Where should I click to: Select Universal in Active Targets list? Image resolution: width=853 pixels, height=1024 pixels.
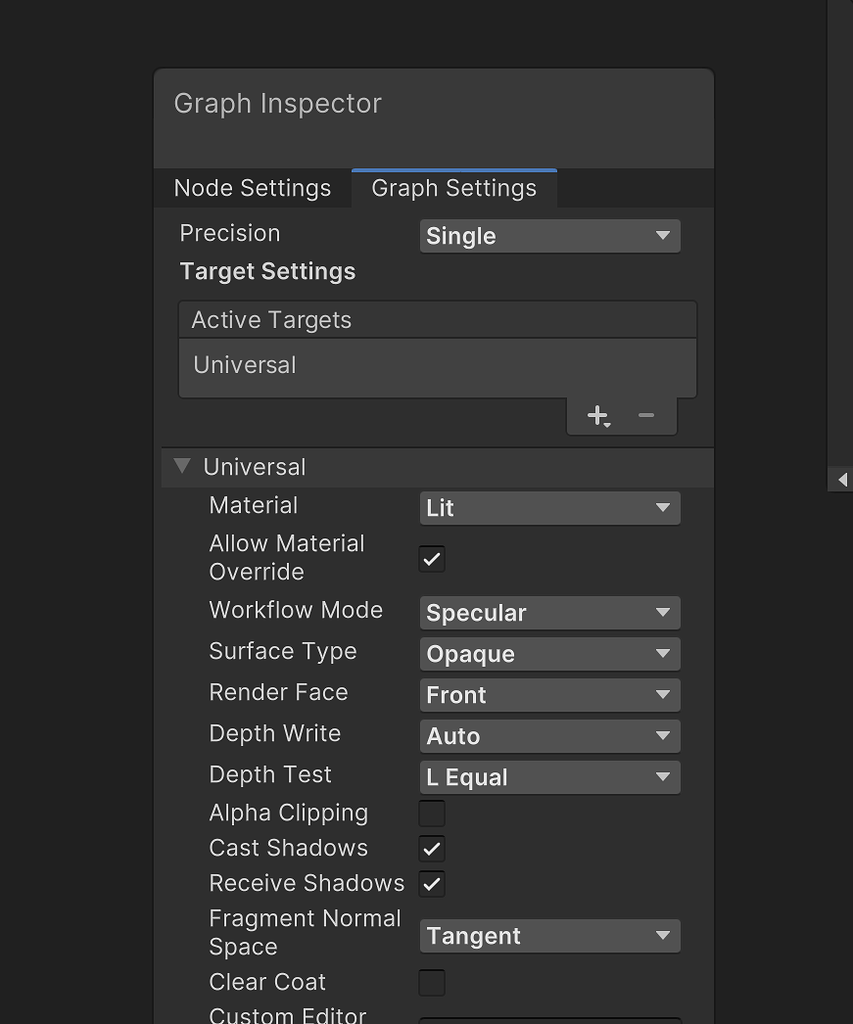point(245,365)
